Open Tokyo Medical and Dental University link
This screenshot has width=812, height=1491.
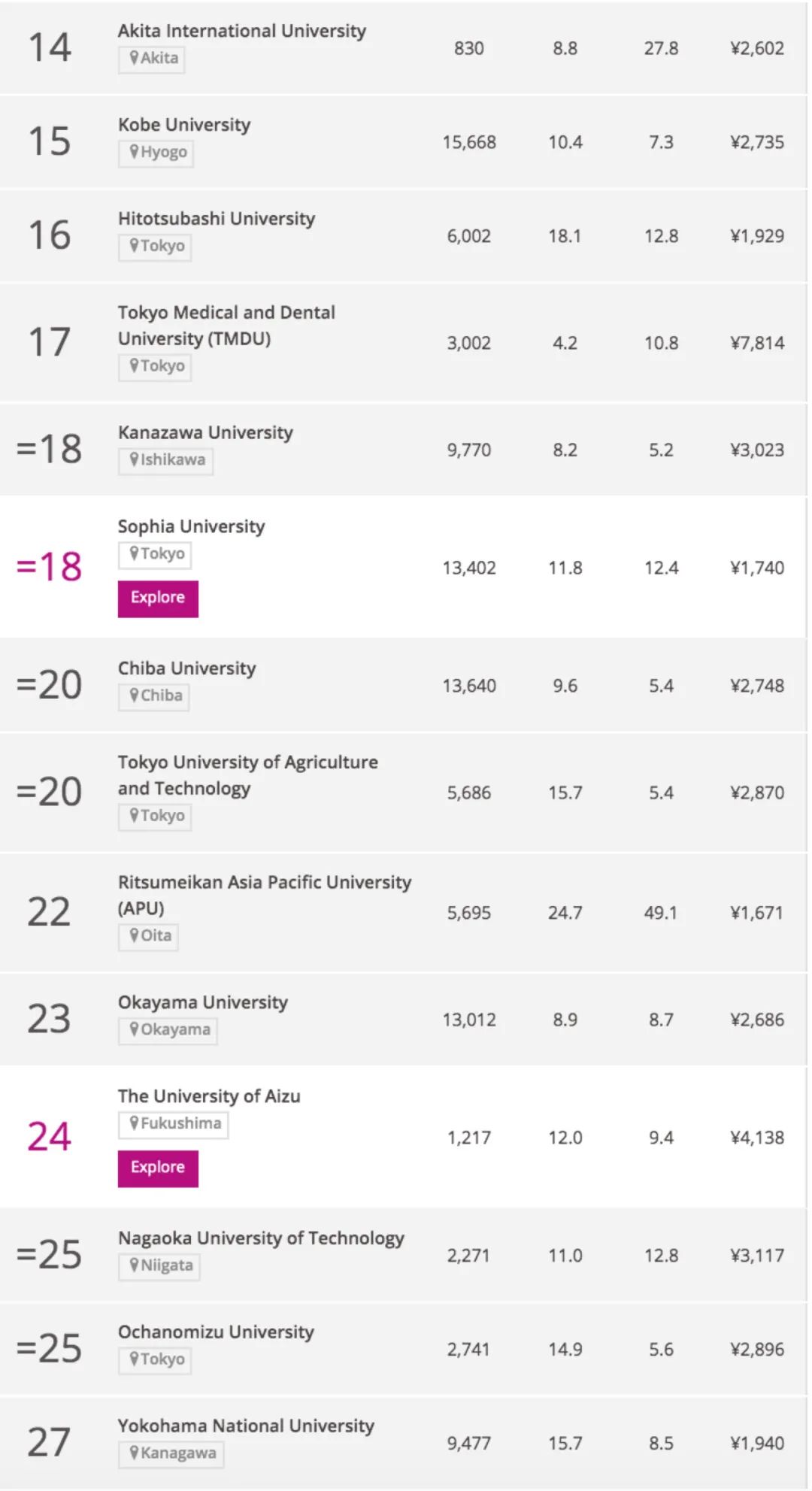[x=226, y=325]
